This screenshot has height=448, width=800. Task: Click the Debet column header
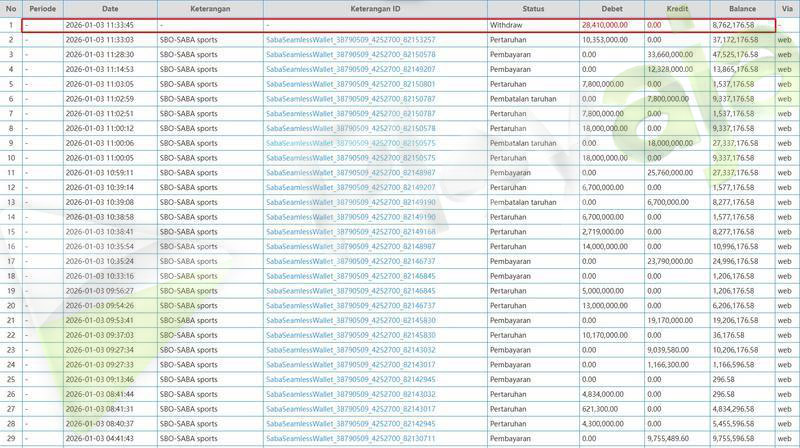coord(611,7)
